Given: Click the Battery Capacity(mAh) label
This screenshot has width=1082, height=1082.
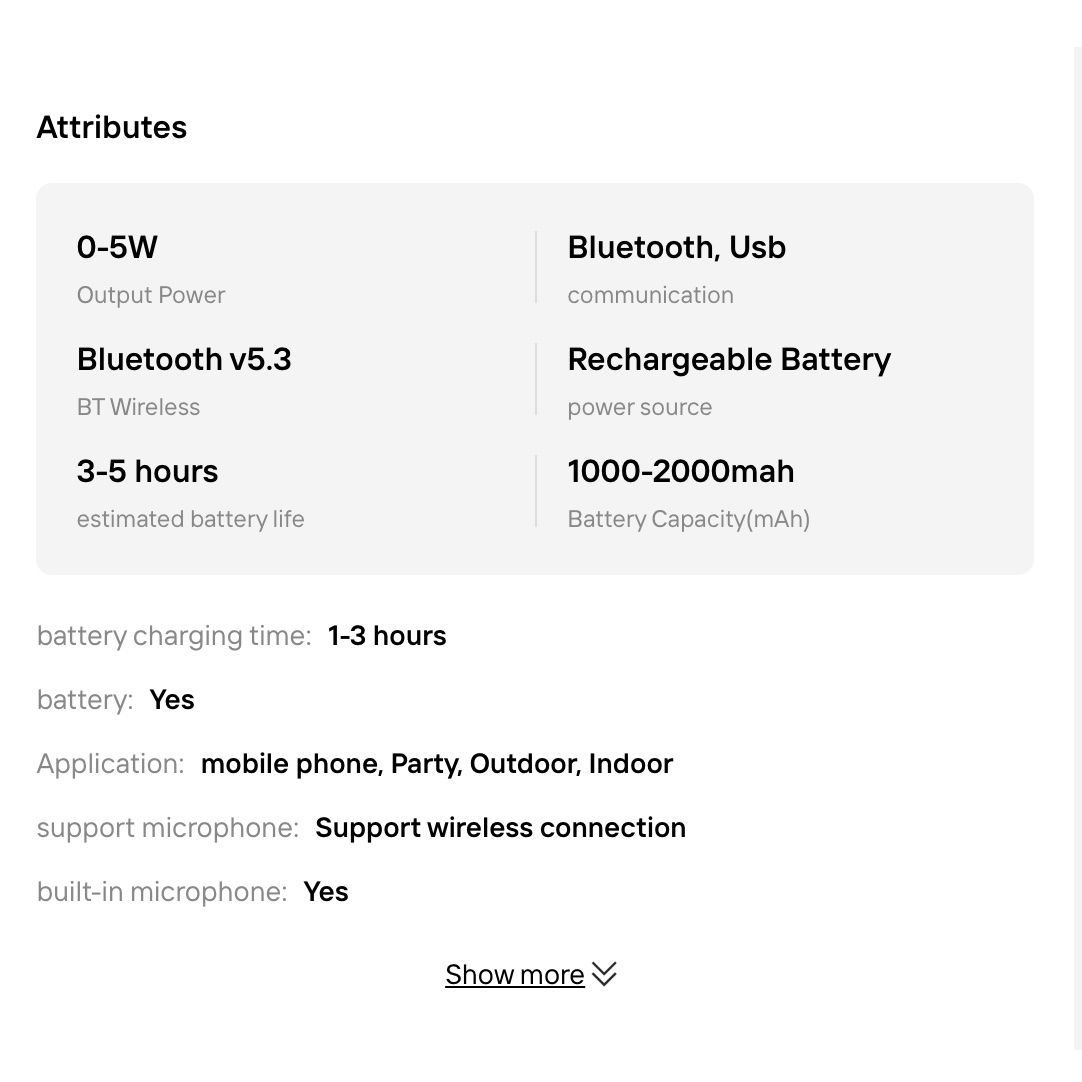Looking at the screenshot, I should coord(688,519).
